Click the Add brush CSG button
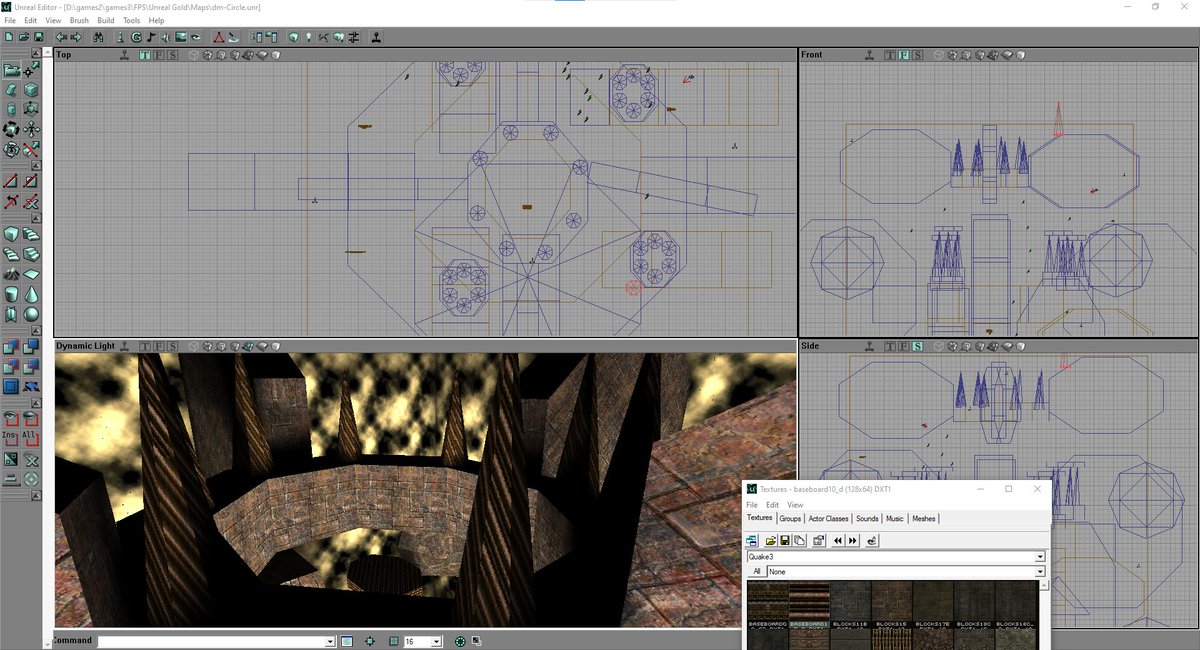Viewport: 1200px width, 650px height. 11,346
